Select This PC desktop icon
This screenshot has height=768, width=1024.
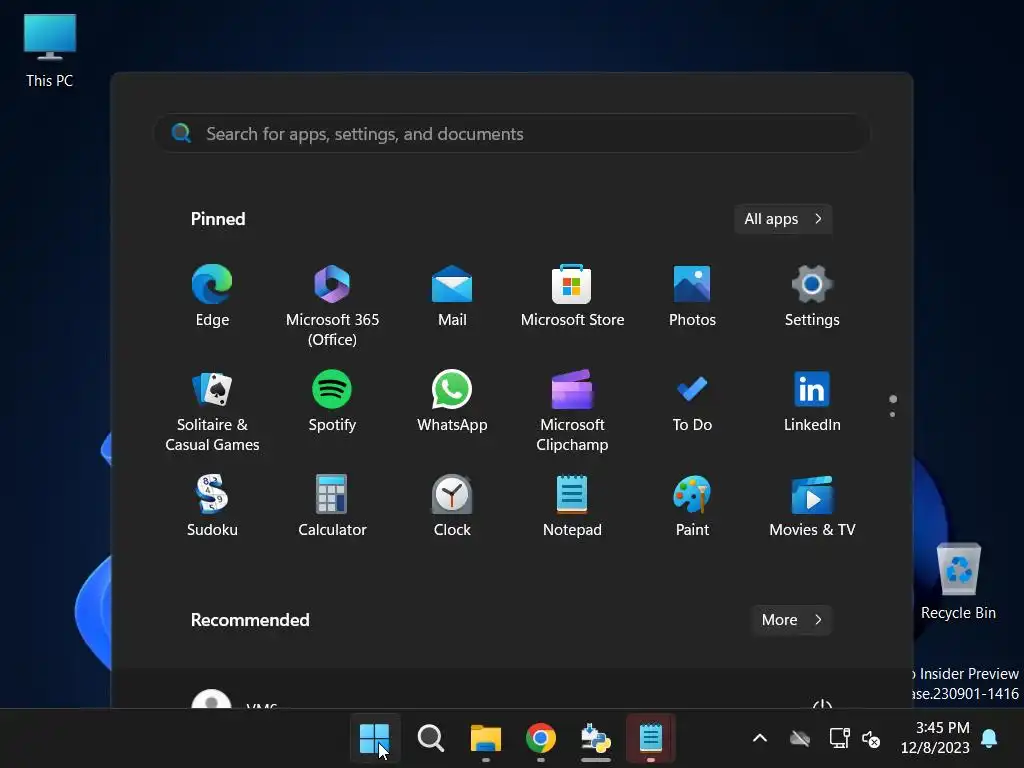(50, 51)
